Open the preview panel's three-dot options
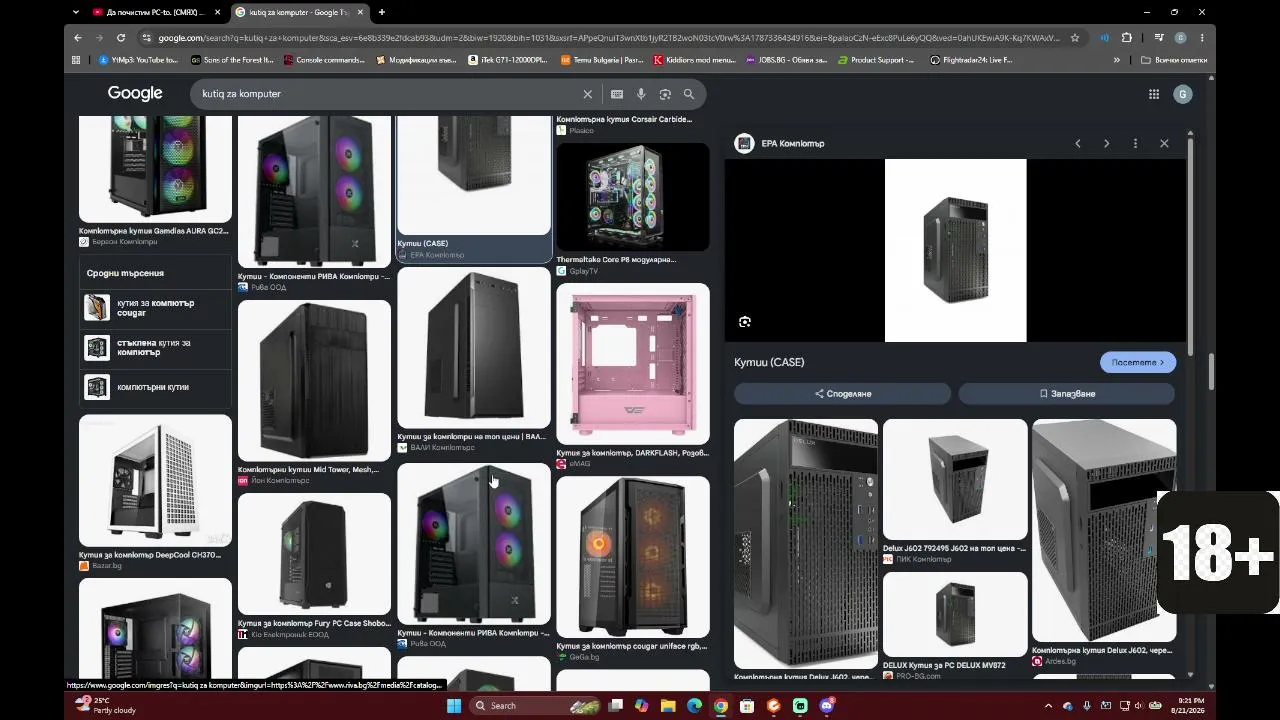 pos(1135,144)
